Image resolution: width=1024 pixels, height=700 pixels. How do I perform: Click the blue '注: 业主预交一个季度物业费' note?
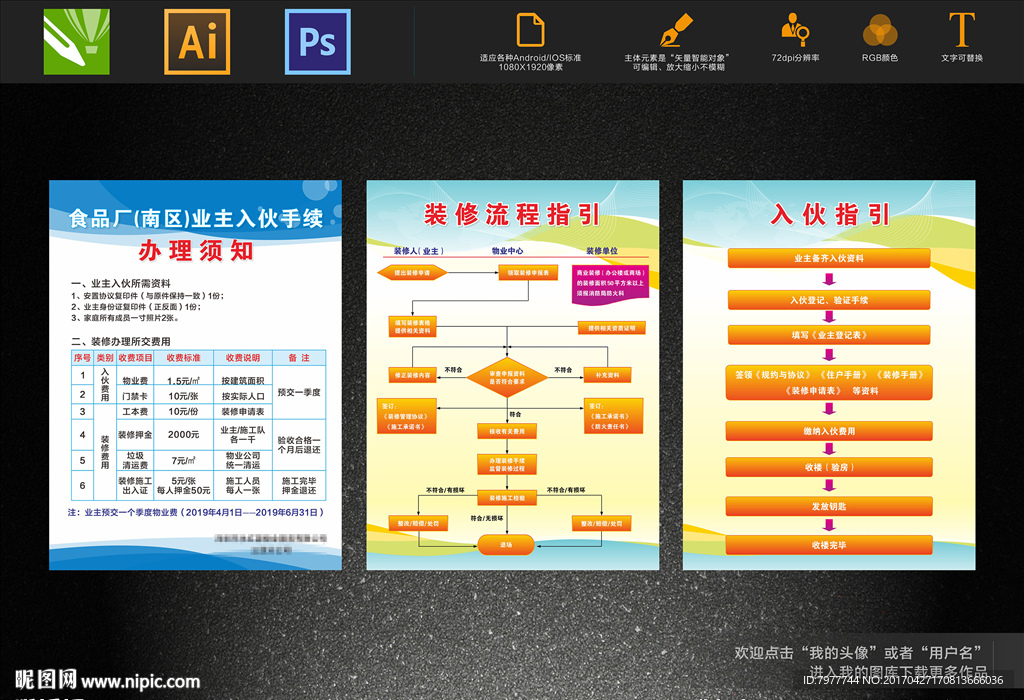[x=196, y=513]
